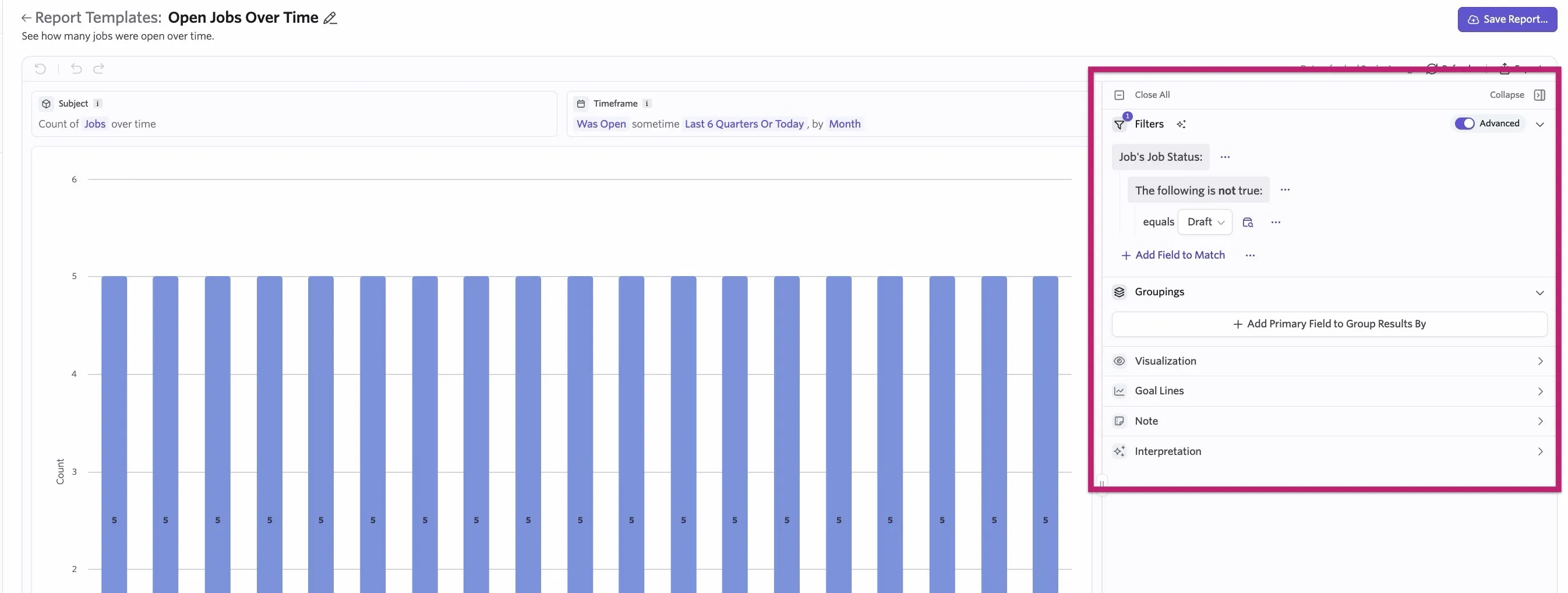
Task: Open options for Job's Job Status
Action: coord(1226,157)
